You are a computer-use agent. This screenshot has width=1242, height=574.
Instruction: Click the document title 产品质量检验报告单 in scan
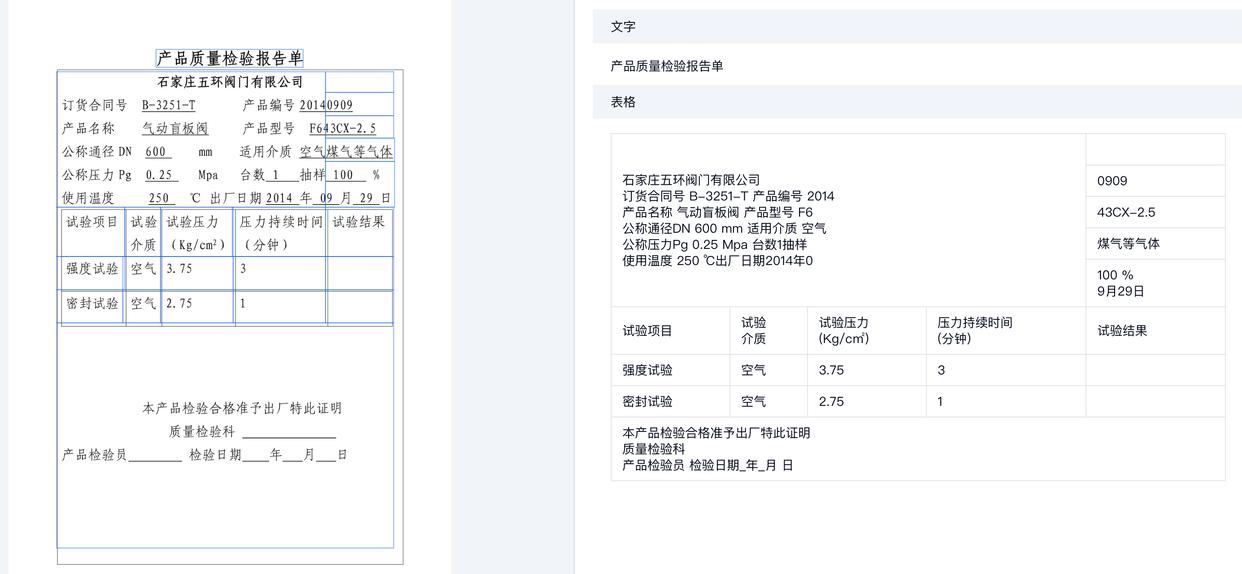tap(230, 58)
